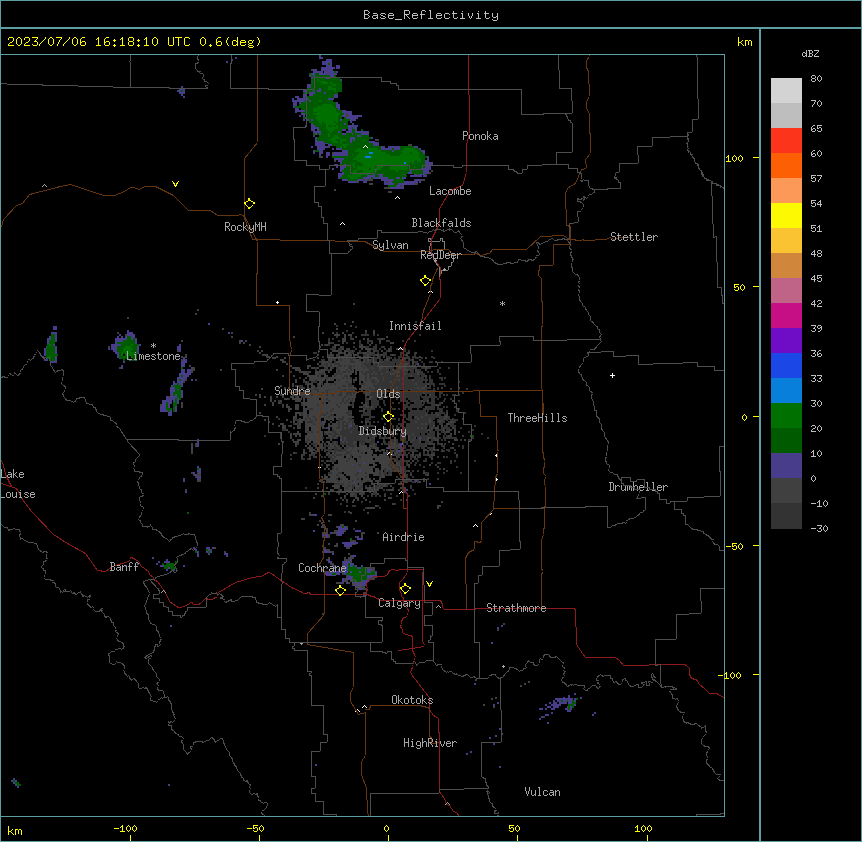Click the 80 value on dBZ scale

click(816, 79)
